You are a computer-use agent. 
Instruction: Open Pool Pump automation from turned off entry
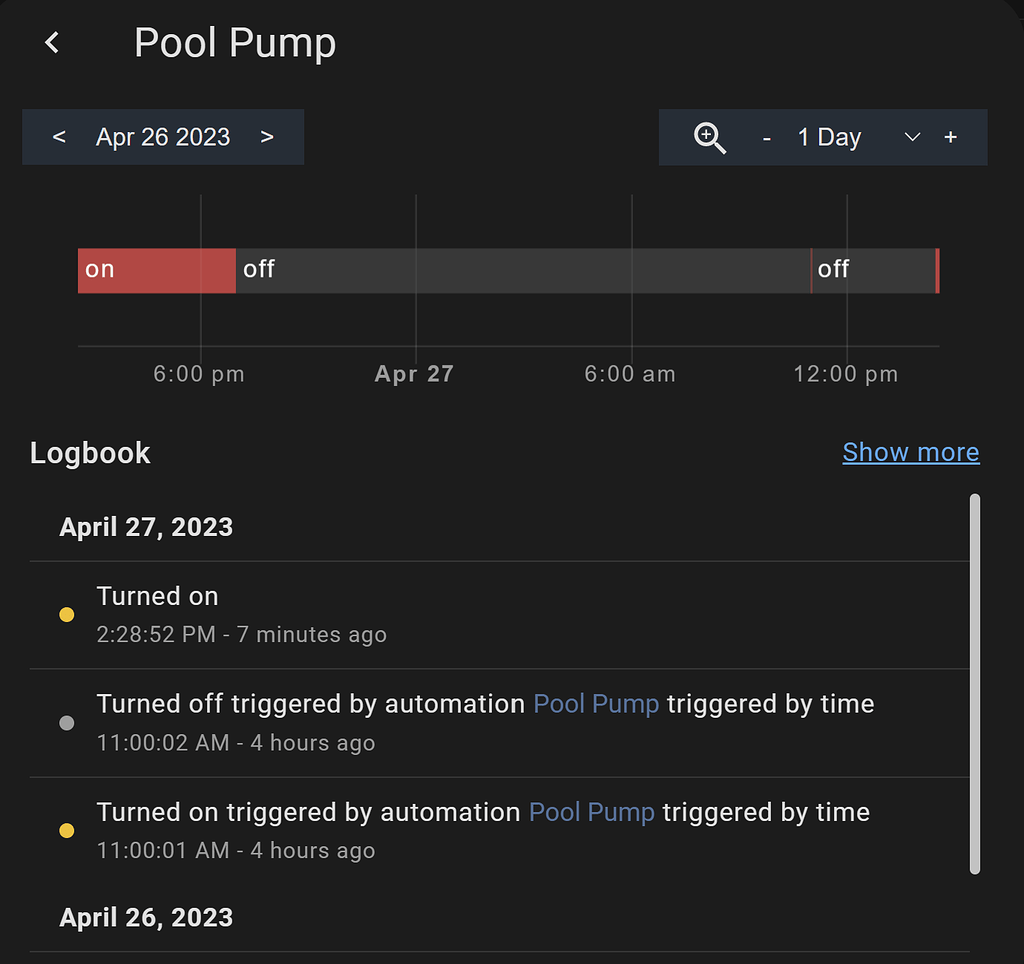click(x=596, y=703)
